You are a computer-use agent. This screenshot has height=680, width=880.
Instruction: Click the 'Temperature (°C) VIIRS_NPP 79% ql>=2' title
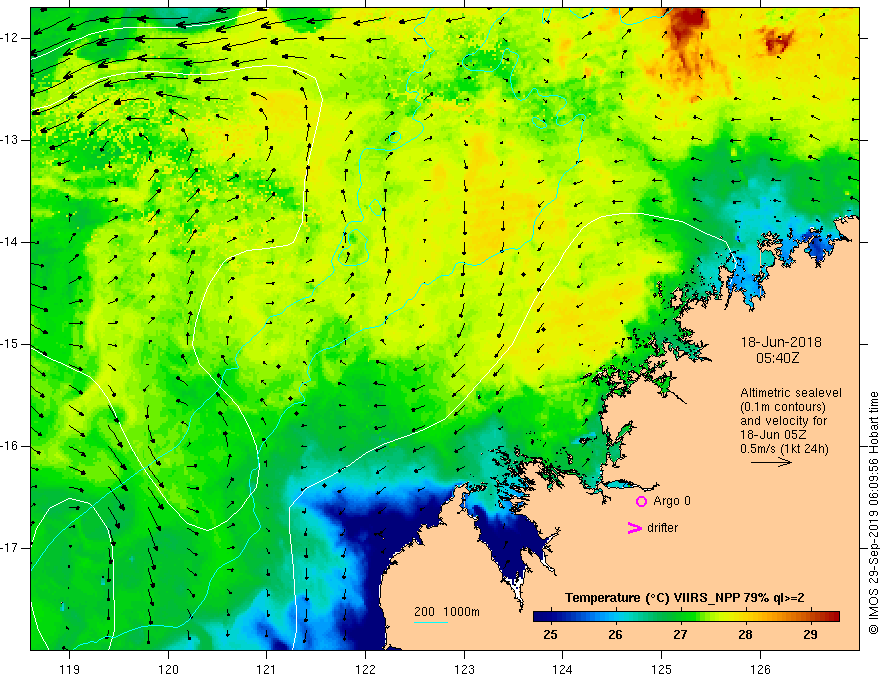[685, 598]
